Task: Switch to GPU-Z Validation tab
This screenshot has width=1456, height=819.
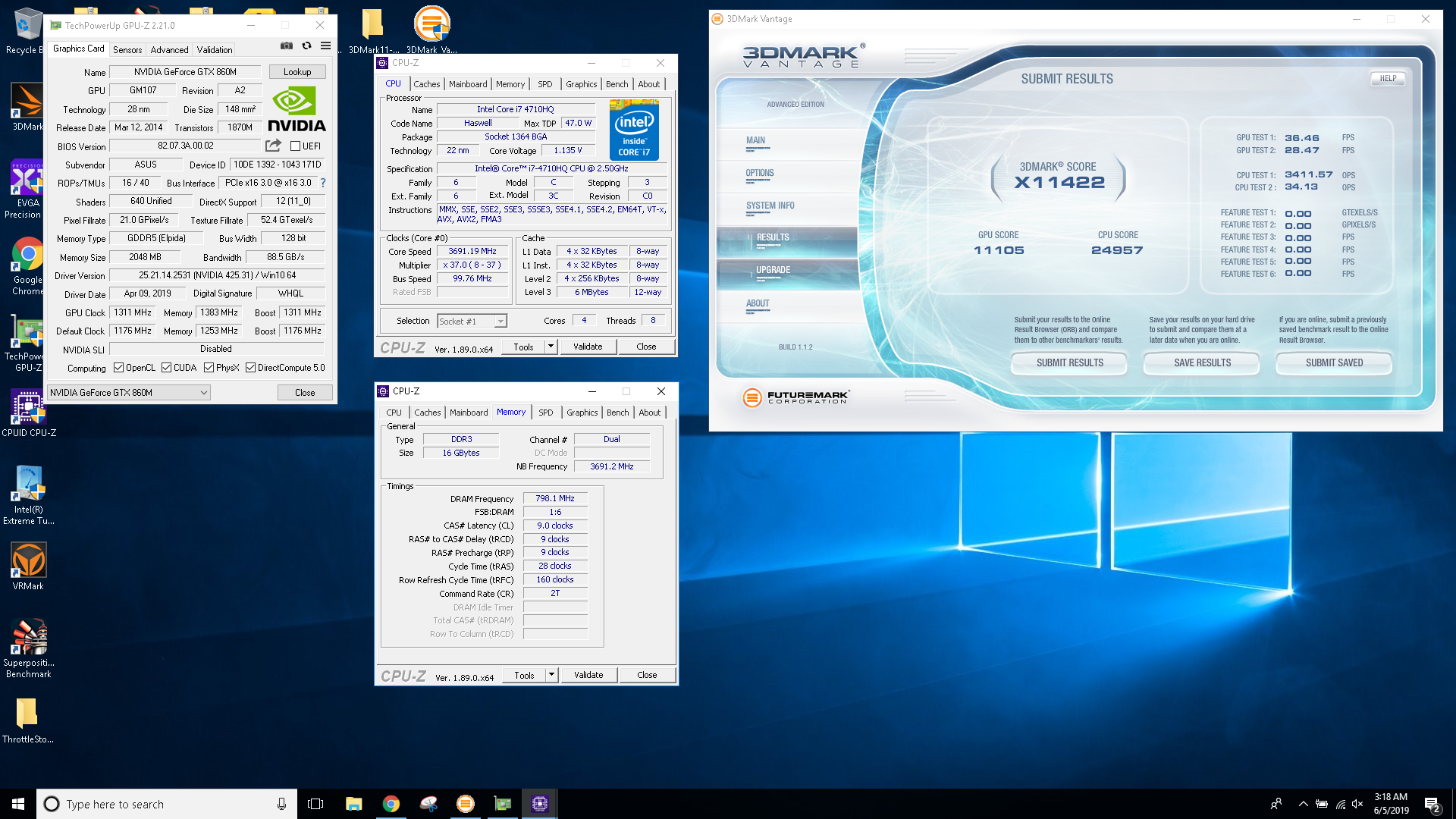Action: [x=215, y=50]
